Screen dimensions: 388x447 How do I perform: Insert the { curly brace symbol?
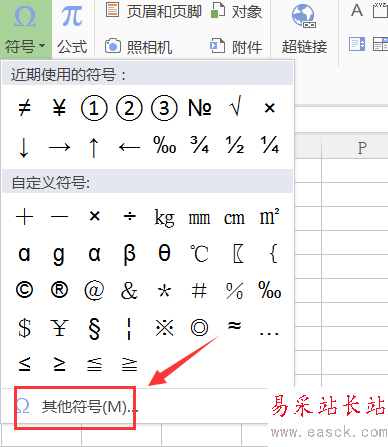273,253
